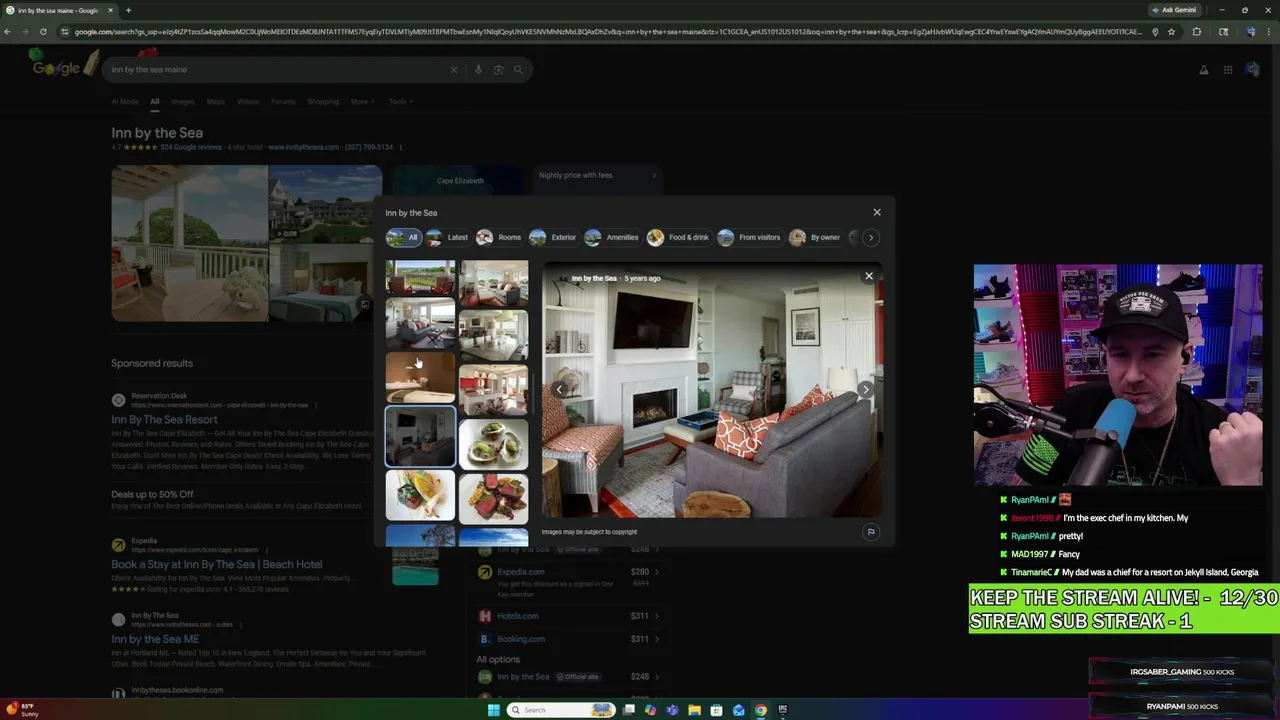Bookmark this page with the star icon

[x=1171, y=31]
